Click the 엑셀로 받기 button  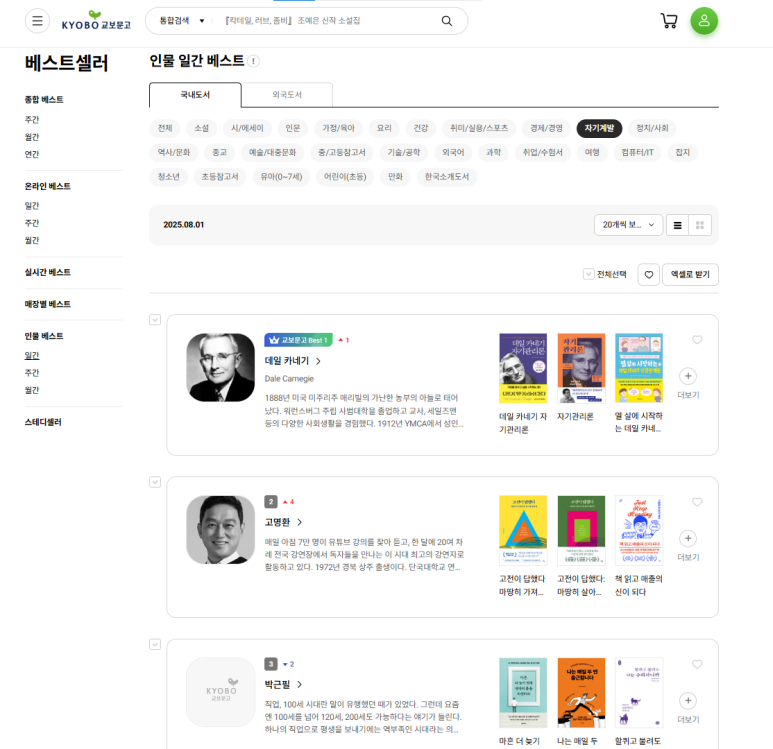click(690, 275)
